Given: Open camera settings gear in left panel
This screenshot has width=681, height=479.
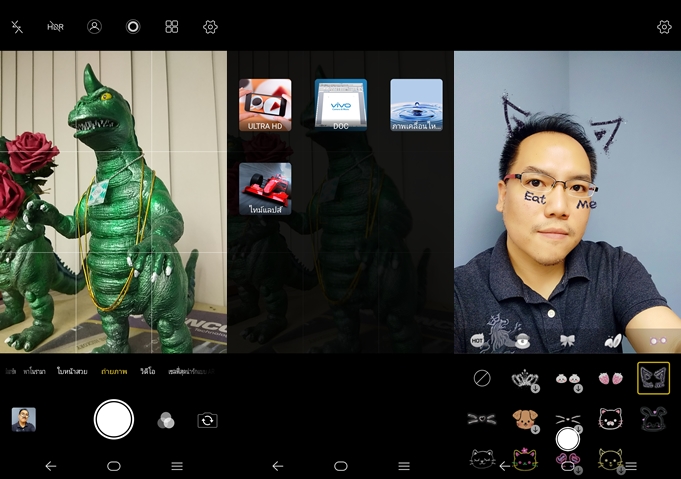Looking at the screenshot, I should [x=210, y=27].
